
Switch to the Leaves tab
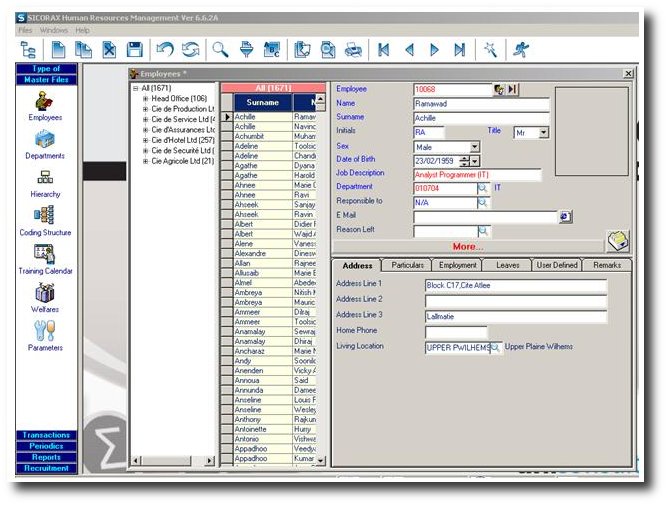point(508,265)
